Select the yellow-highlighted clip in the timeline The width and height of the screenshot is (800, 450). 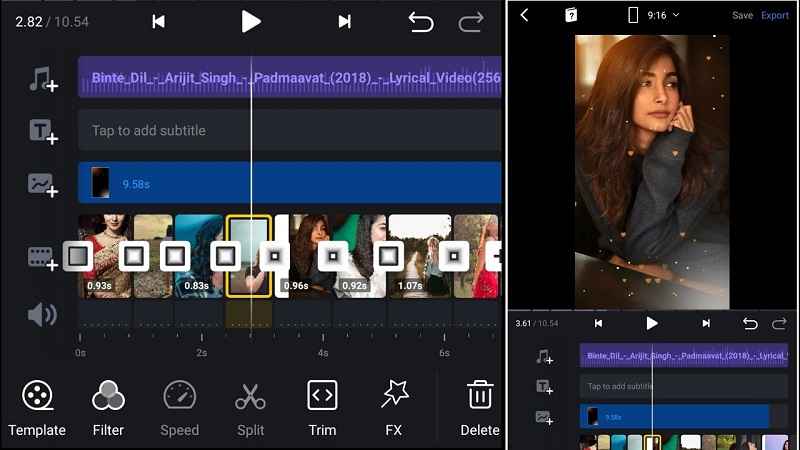click(x=248, y=256)
